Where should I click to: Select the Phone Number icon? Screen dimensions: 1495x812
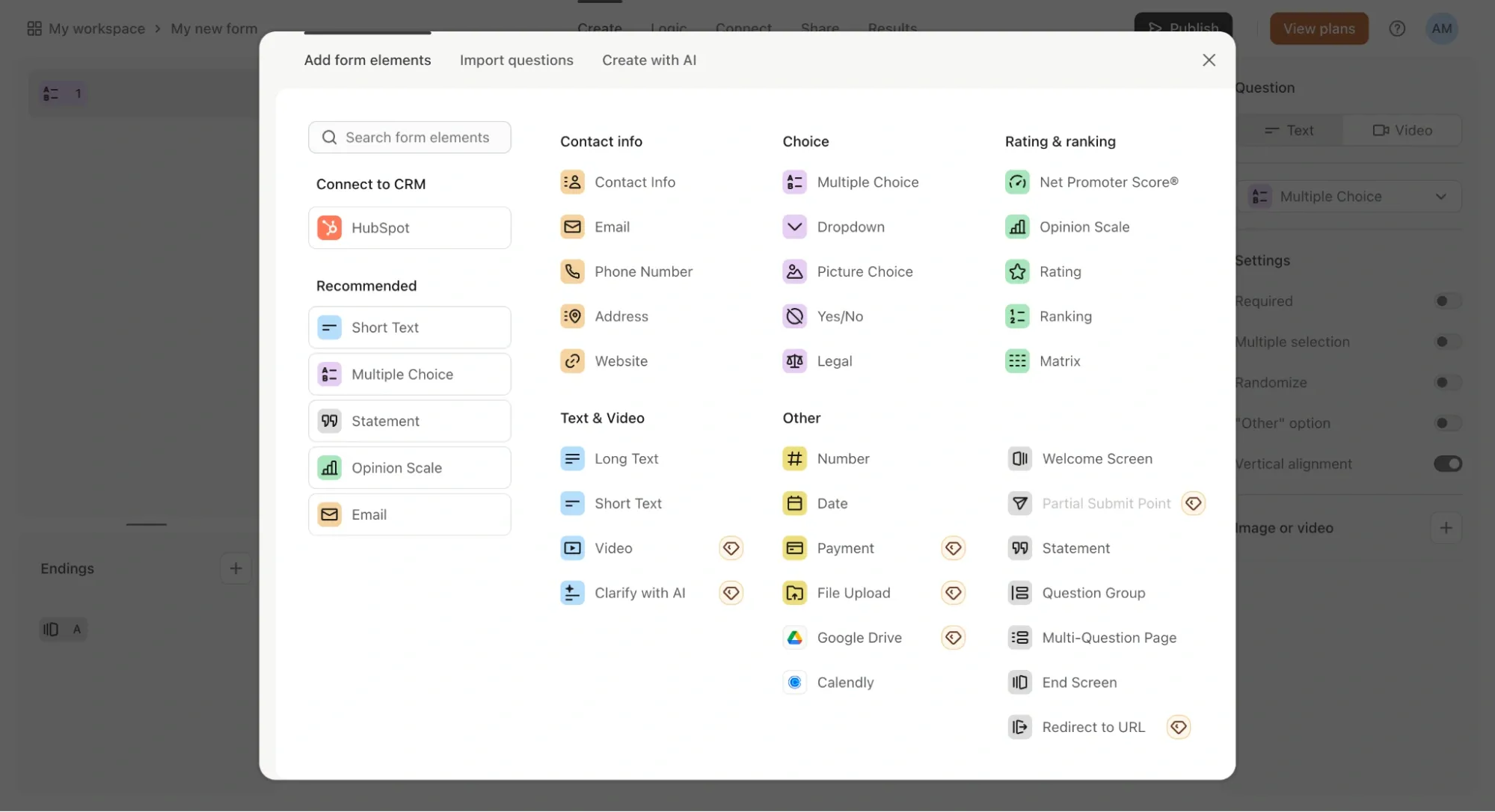(x=572, y=271)
